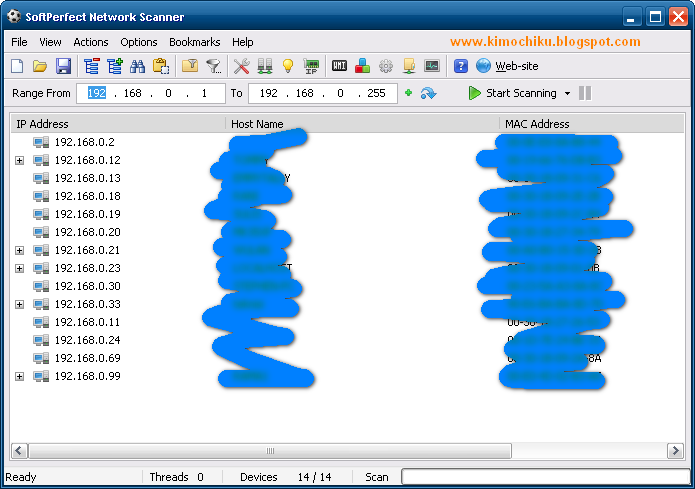Image resolution: width=695 pixels, height=489 pixels.
Task: Save results with the floppy disk icon
Action: (x=63, y=67)
